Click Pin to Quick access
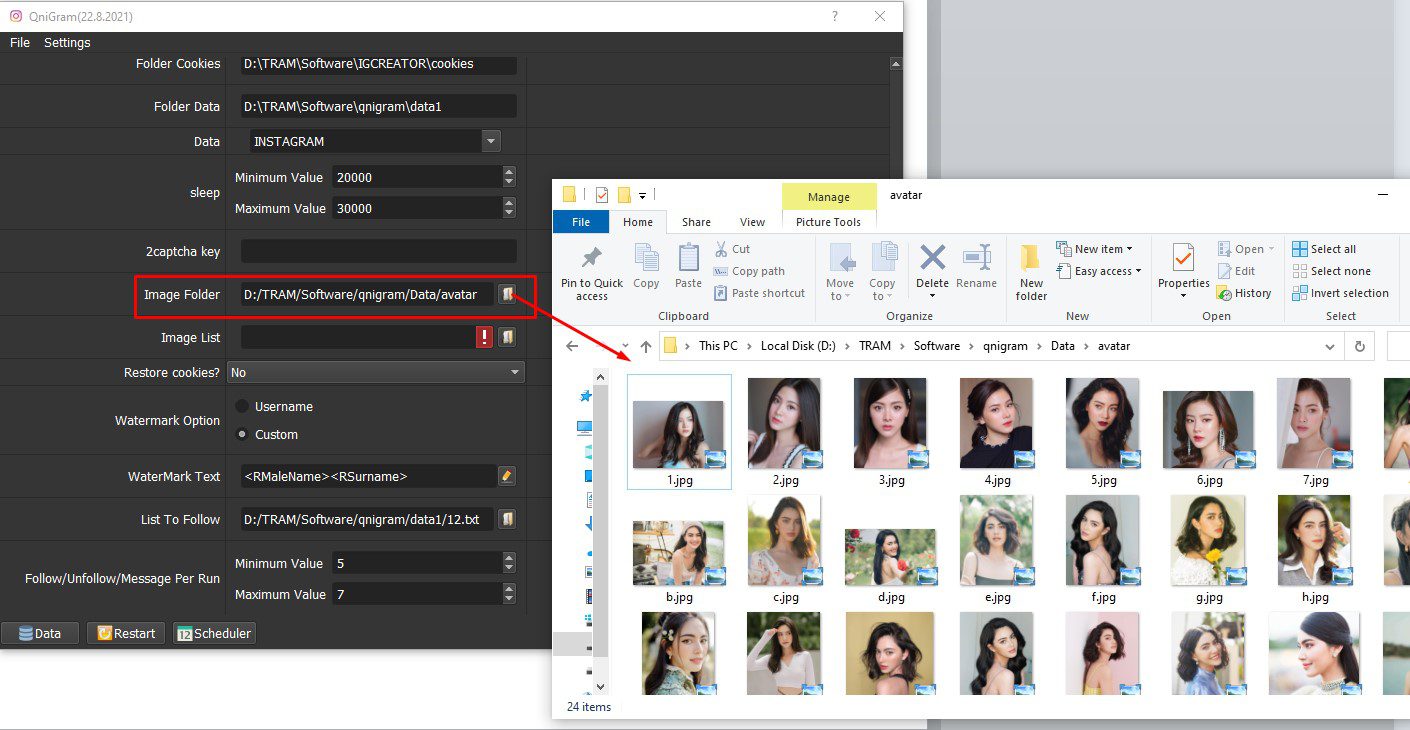 pos(592,273)
